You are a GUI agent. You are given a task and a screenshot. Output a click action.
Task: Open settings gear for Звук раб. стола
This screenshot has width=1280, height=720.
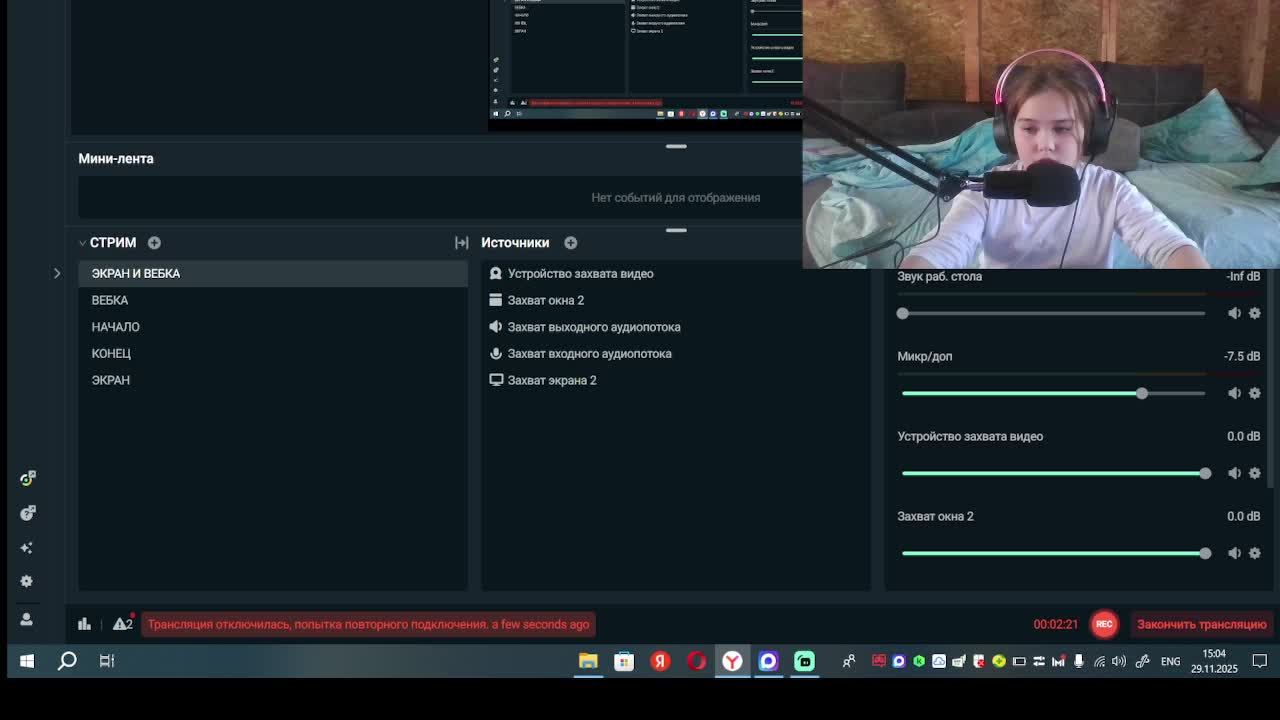coord(1255,313)
